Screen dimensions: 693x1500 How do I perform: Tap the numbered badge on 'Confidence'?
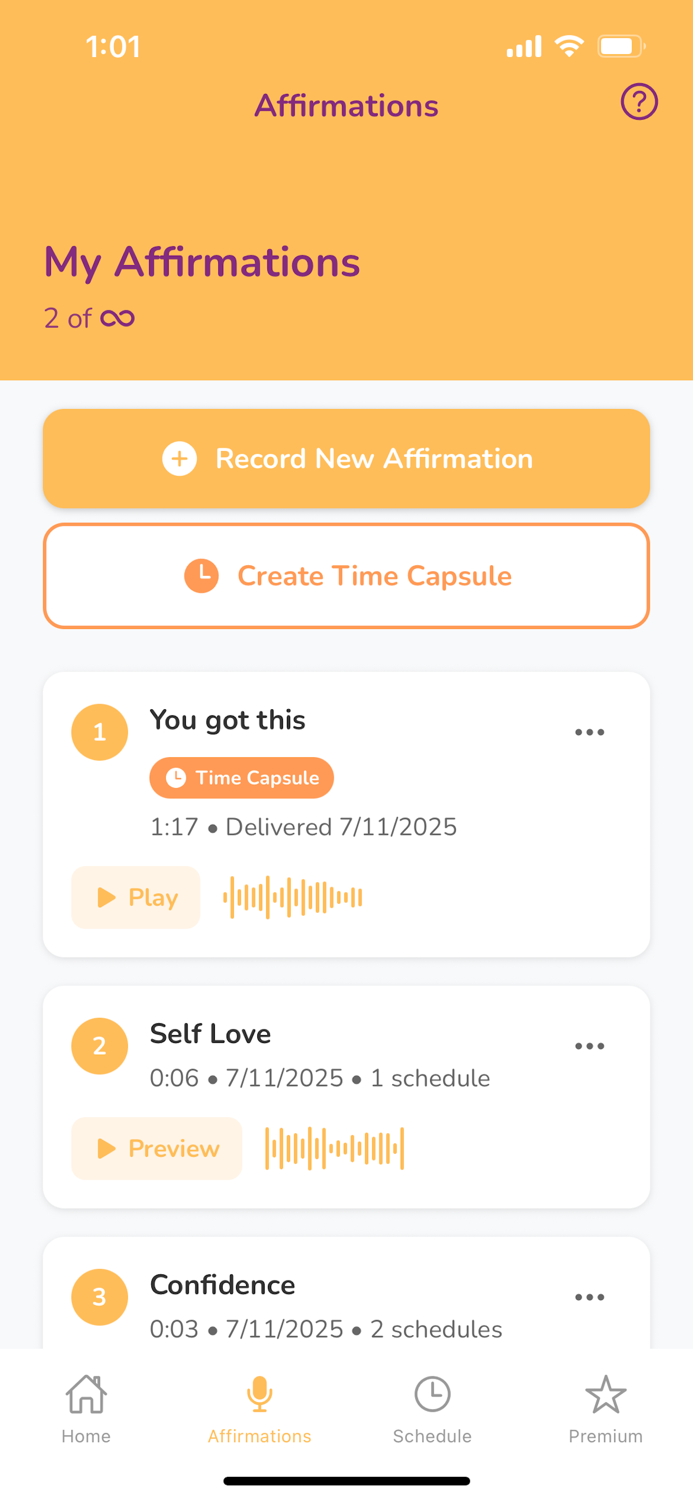99,1297
